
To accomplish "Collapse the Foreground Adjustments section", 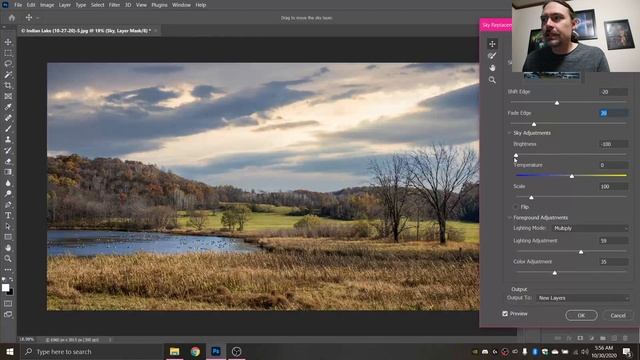I will (509, 218).
